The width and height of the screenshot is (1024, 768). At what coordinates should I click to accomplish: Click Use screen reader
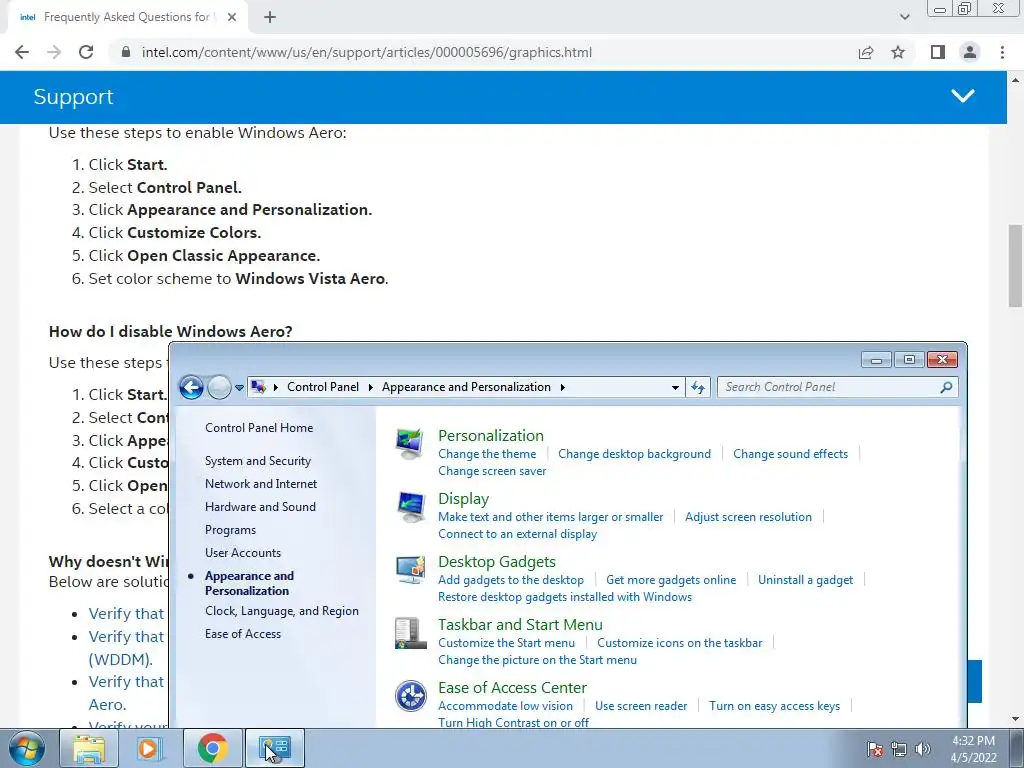click(x=641, y=706)
